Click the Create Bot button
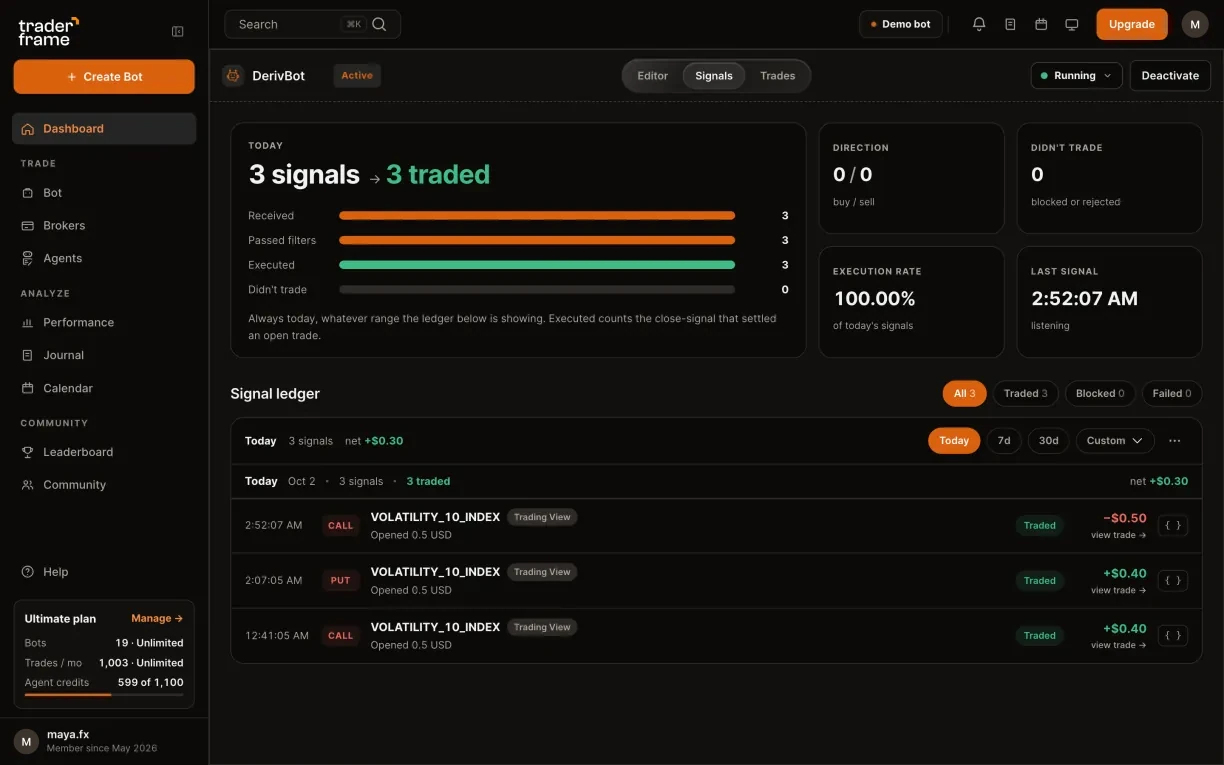This screenshot has width=1224, height=765. [104, 77]
